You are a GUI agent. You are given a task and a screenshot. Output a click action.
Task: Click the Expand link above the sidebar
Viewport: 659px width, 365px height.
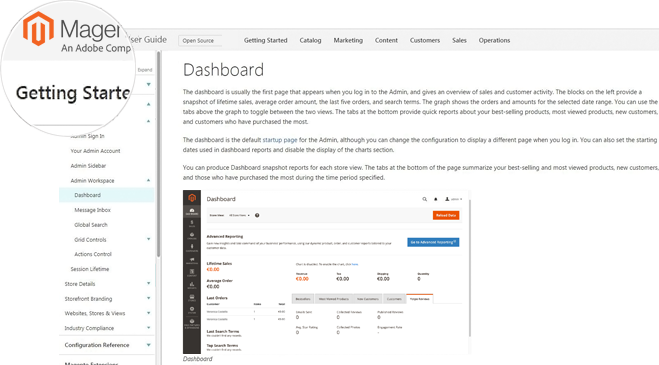tap(145, 70)
